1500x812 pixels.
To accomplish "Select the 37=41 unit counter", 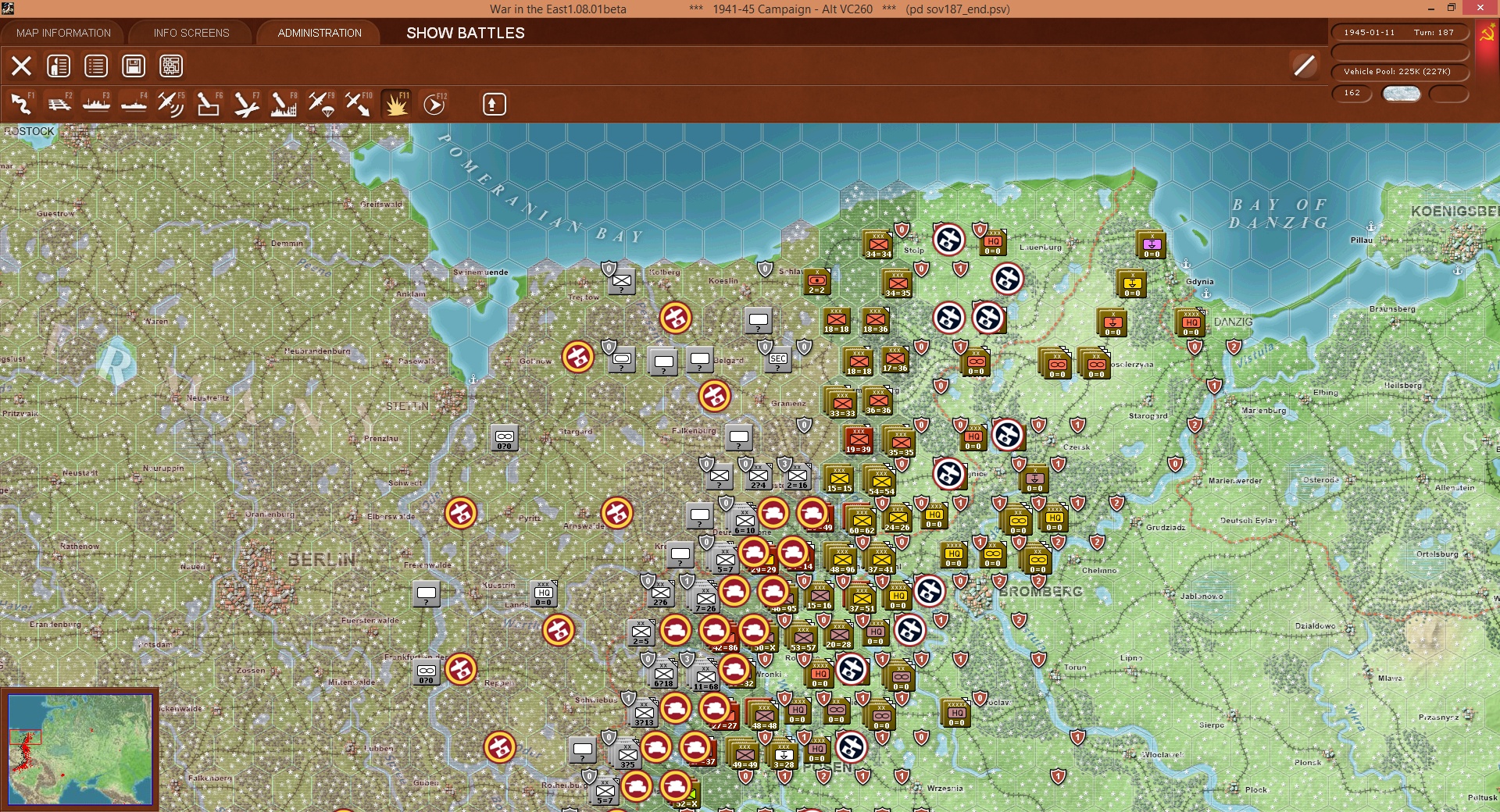I will 881,559.
